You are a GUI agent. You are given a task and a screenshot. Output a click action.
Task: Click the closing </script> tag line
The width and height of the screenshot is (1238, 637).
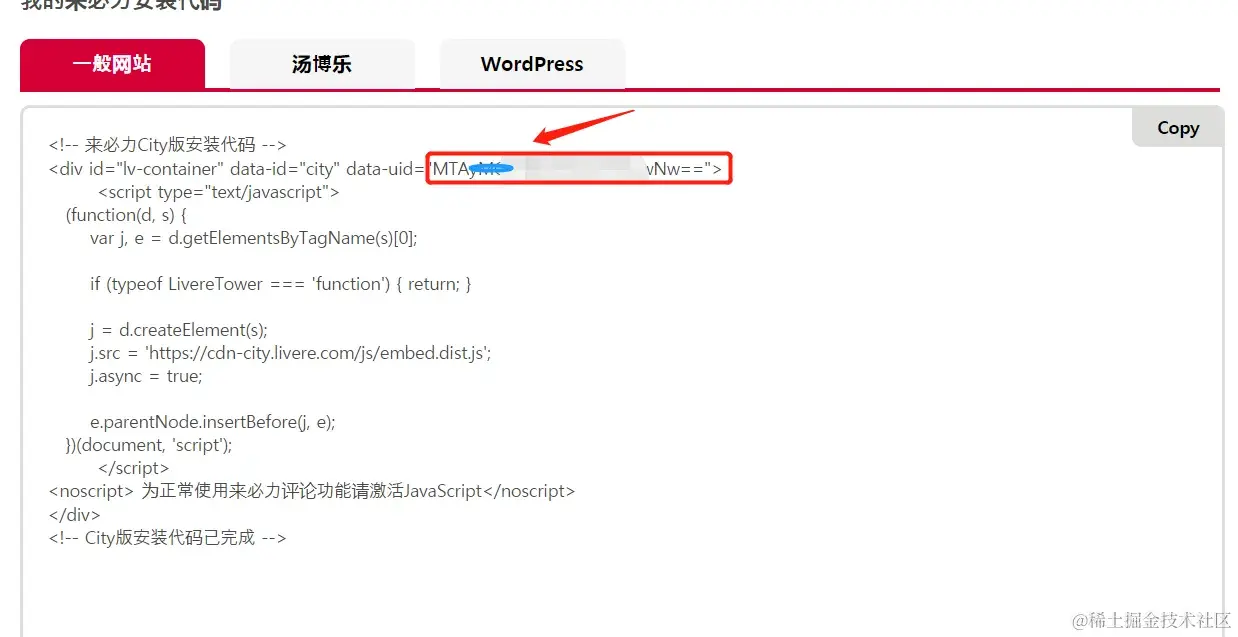pos(134,468)
